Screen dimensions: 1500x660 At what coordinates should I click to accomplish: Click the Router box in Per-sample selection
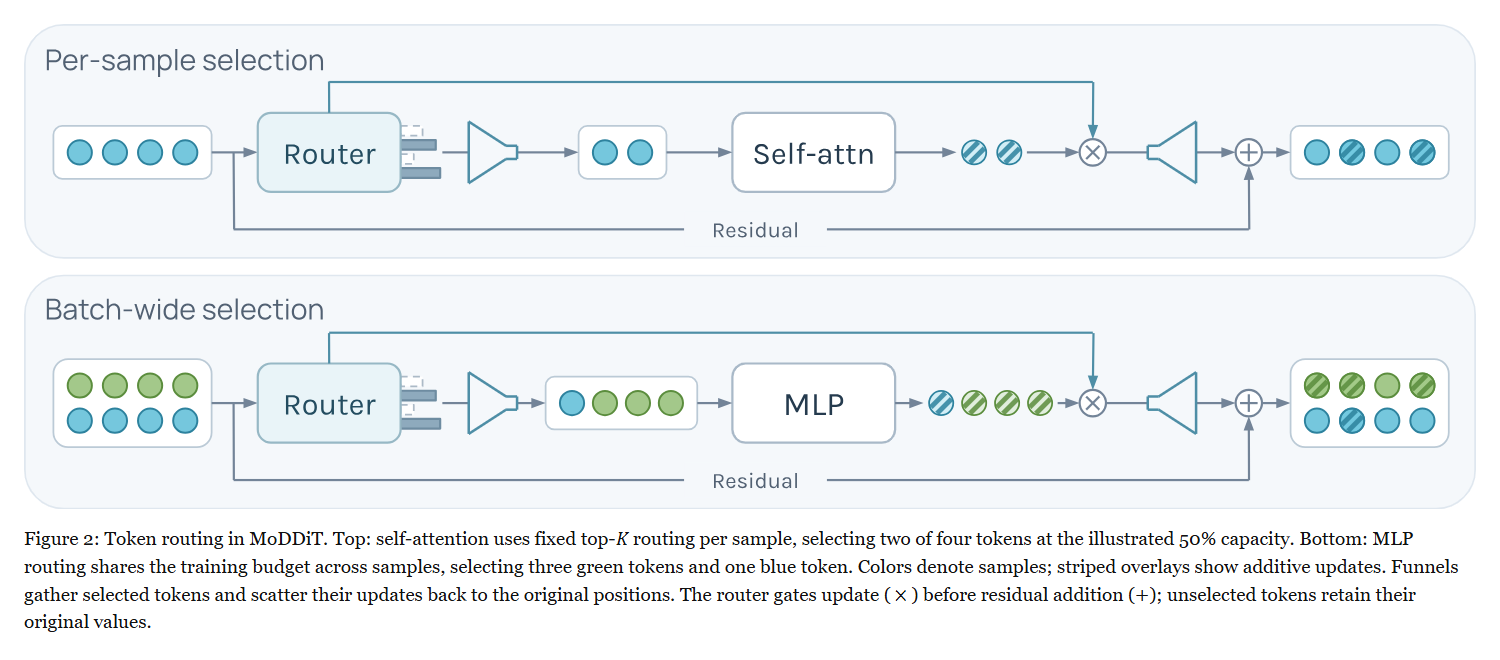(330, 153)
